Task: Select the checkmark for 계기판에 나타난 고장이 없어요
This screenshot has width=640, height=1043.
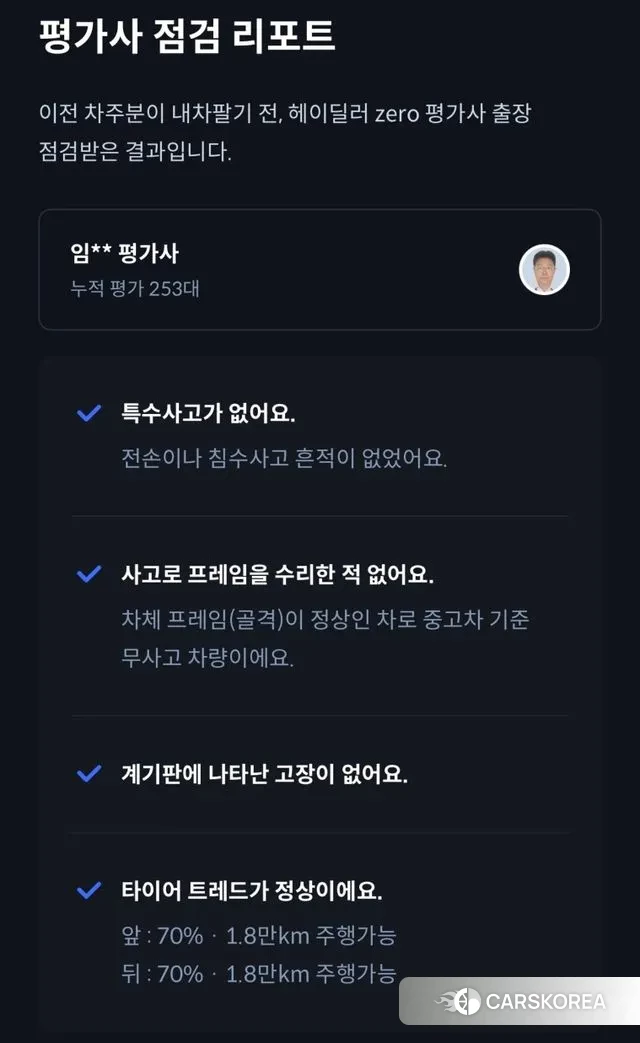Action: tap(90, 773)
